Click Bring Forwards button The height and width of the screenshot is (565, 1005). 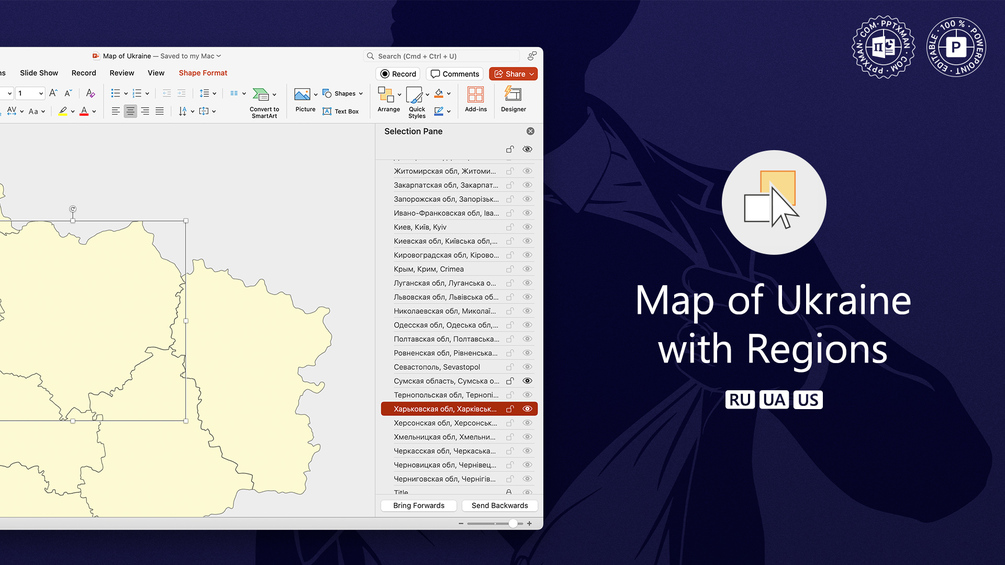(x=419, y=505)
